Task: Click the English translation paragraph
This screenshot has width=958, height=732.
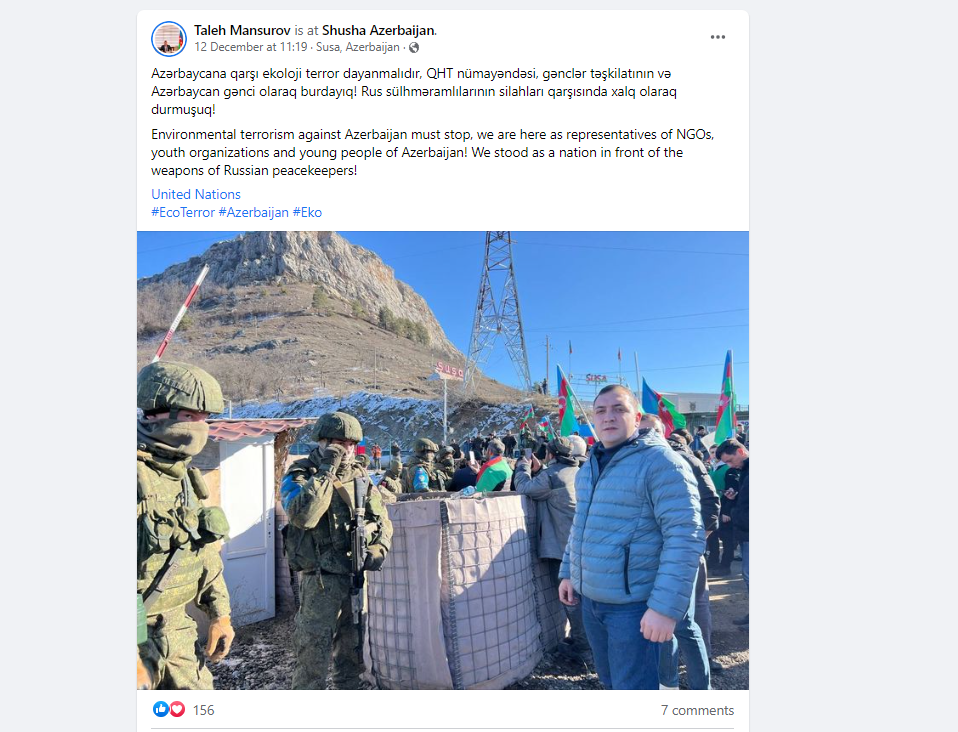Action: pyautogui.click(x=433, y=152)
